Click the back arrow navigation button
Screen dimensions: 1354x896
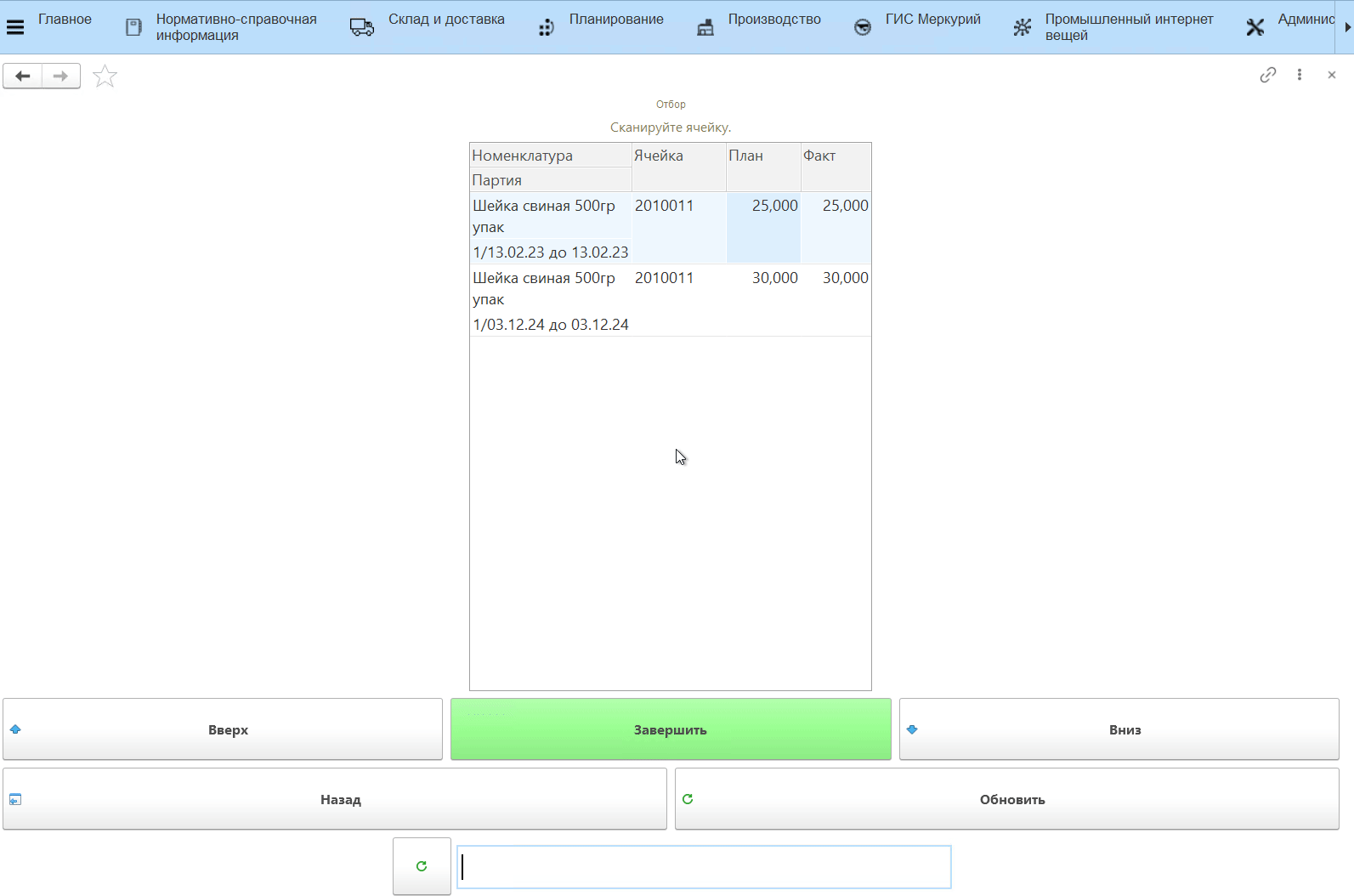click(x=23, y=77)
